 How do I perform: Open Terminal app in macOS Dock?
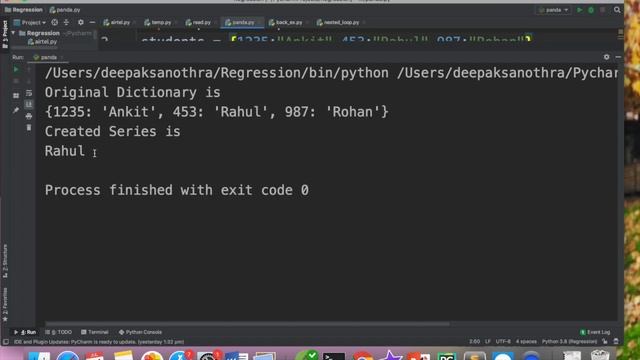coord(334,356)
